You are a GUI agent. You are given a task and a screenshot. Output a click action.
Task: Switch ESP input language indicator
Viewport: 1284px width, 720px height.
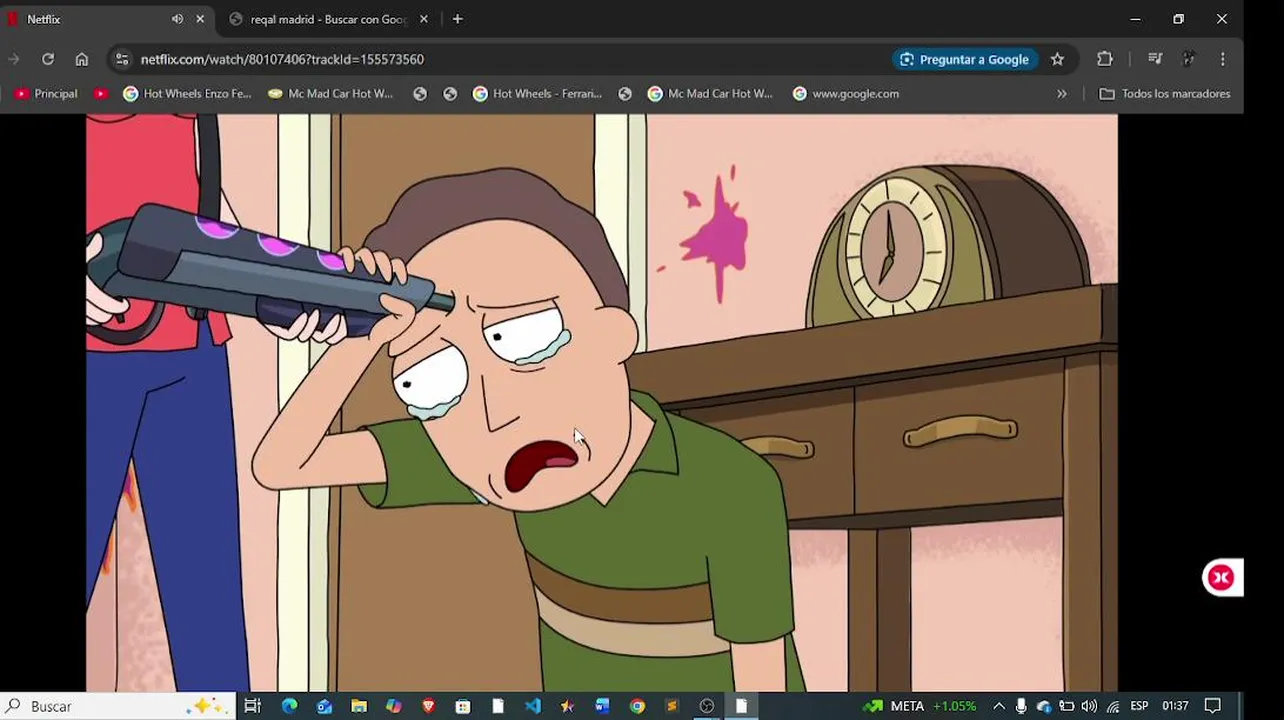click(1139, 706)
